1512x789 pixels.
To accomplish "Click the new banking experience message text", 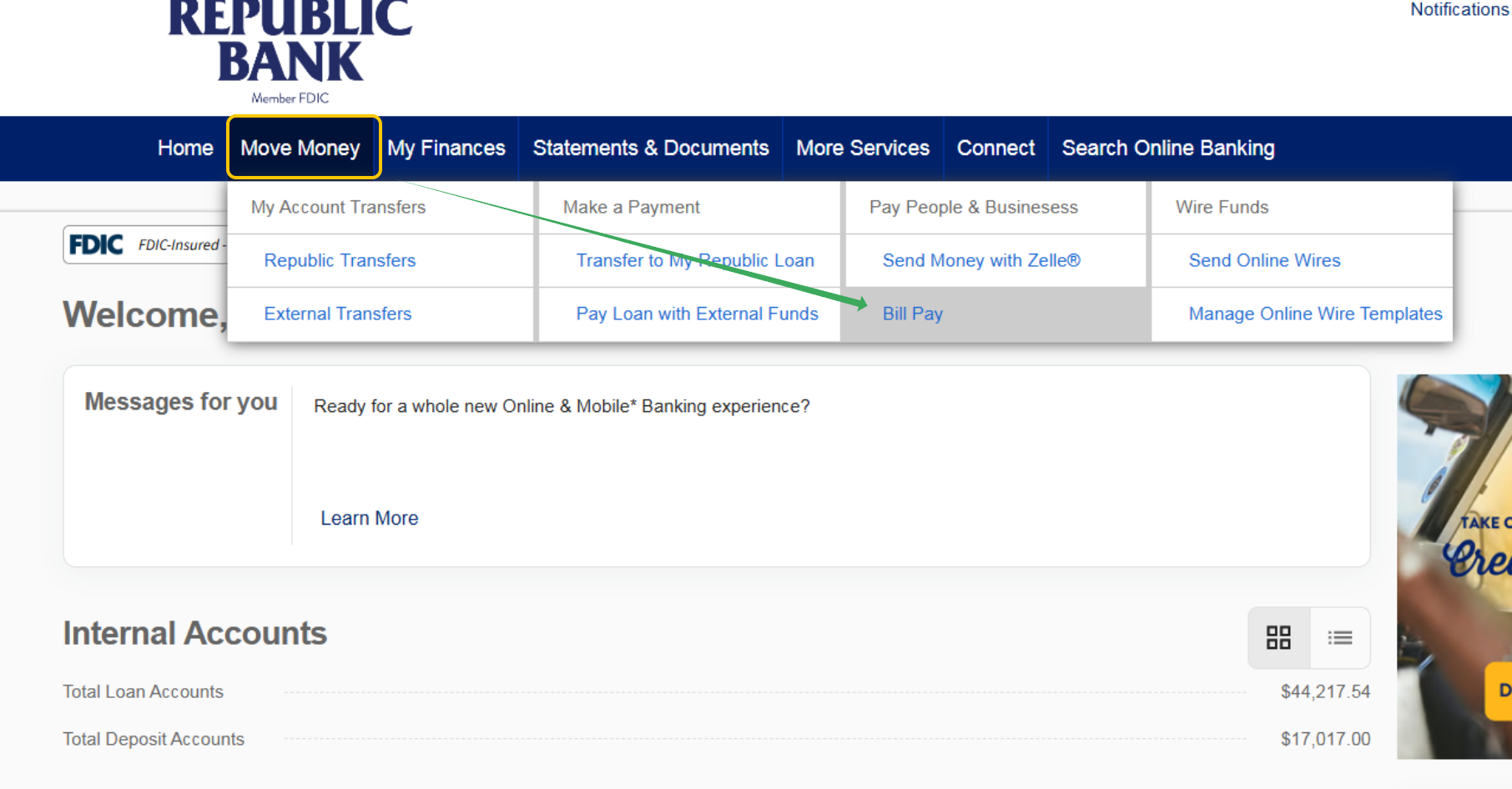I will coord(562,406).
